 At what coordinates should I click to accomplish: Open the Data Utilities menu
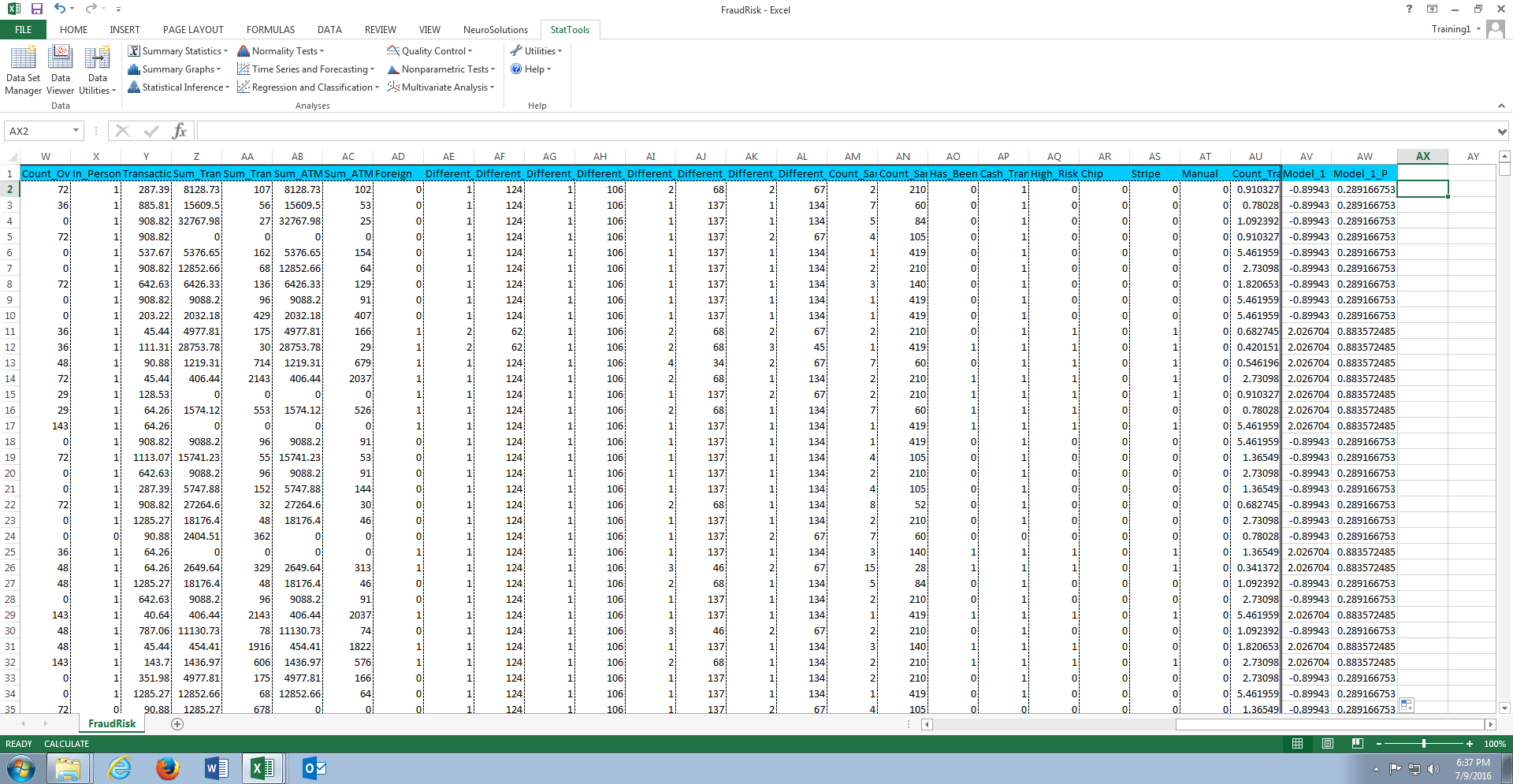[x=98, y=70]
